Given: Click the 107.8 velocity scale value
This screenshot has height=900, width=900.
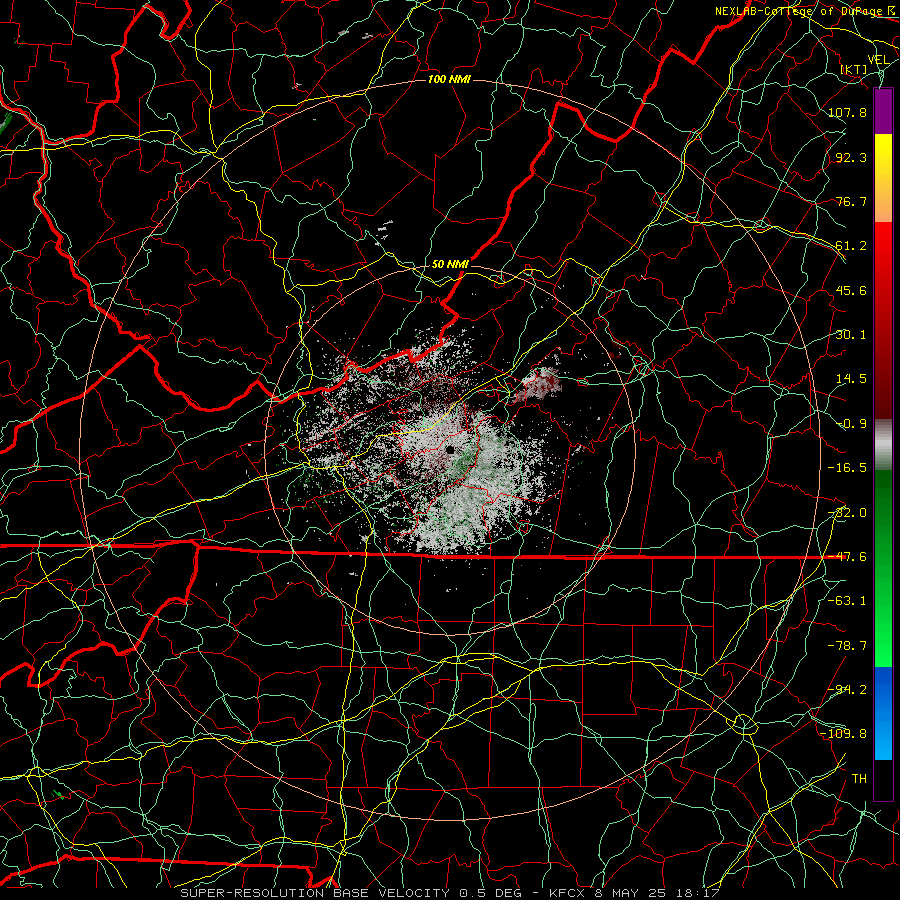Looking at the screenshot, I should [848, 112].
